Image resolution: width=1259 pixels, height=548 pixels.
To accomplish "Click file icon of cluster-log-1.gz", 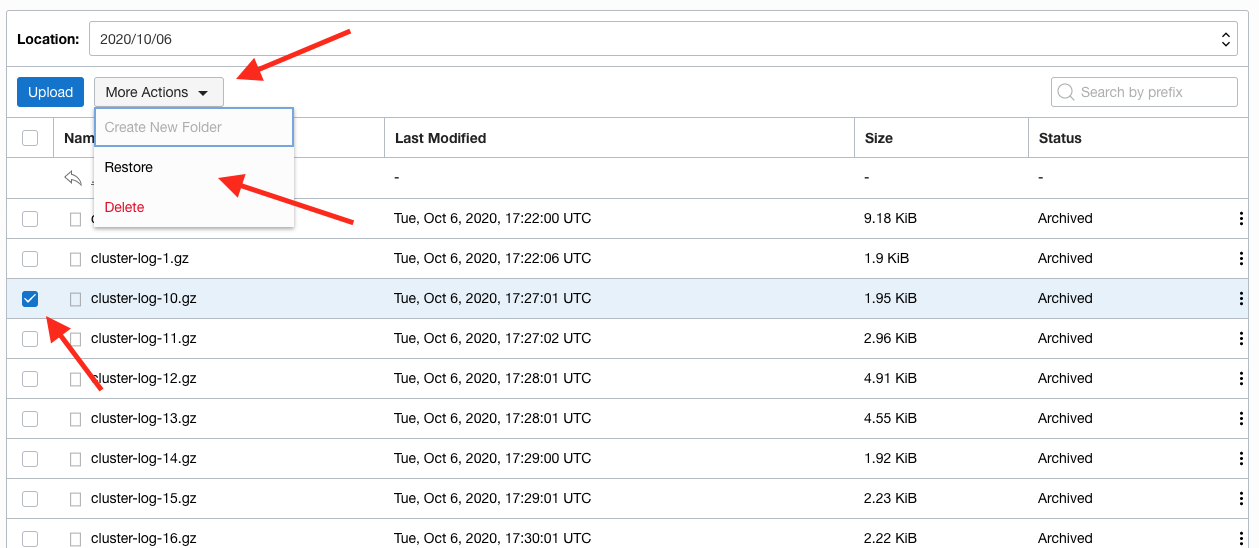I will point(75,259).
